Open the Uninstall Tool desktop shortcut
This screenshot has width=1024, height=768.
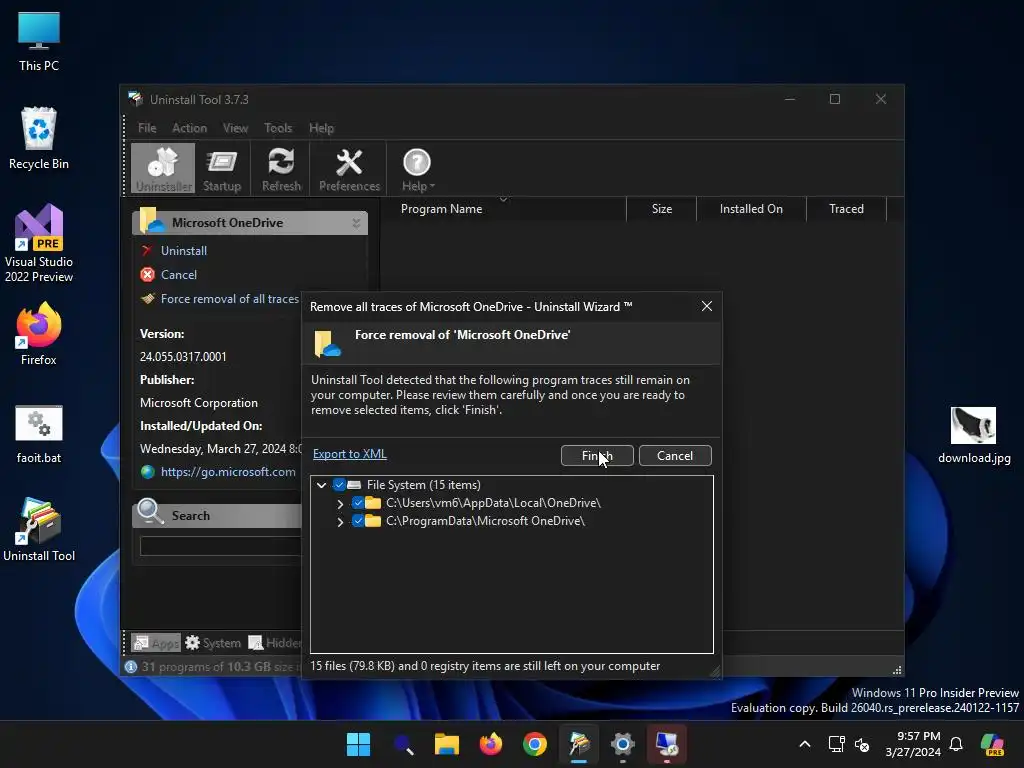click(x=39, y=530)
